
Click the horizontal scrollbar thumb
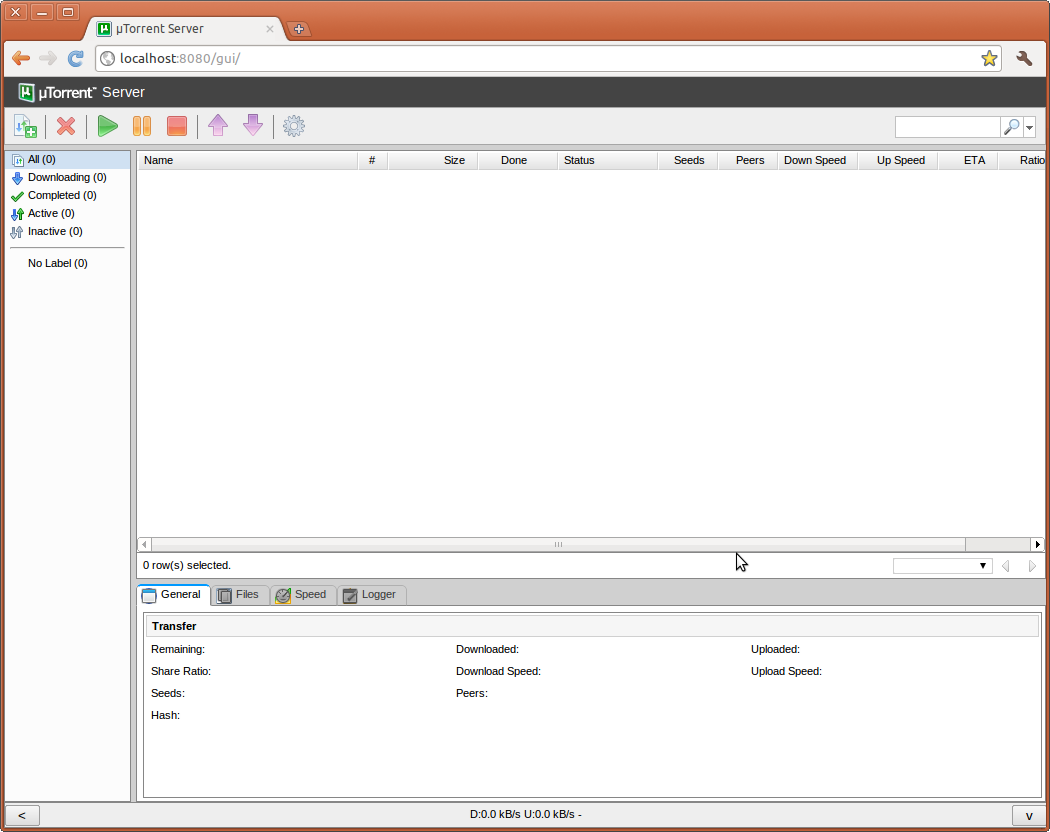coord(558,545)
